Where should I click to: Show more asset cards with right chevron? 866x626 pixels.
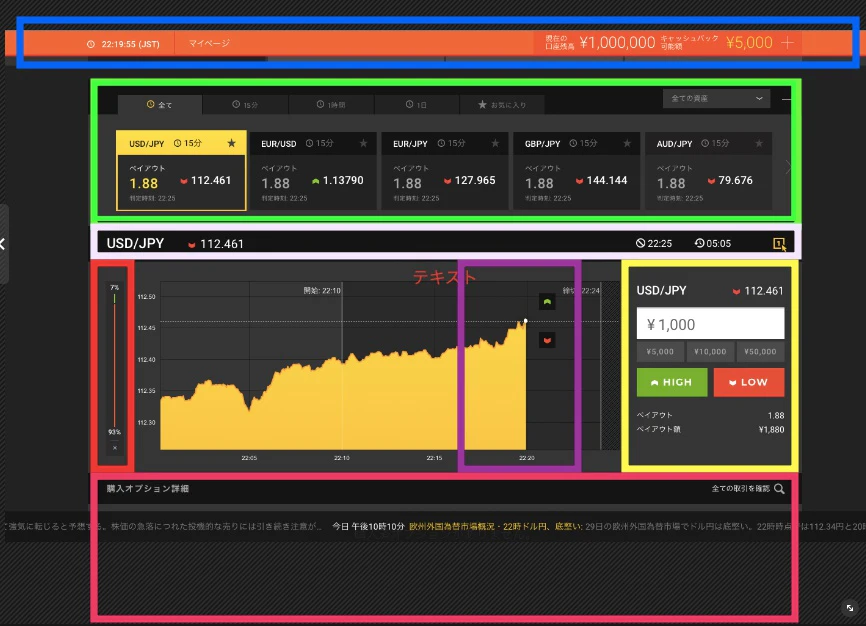click(x=788, y=167)
